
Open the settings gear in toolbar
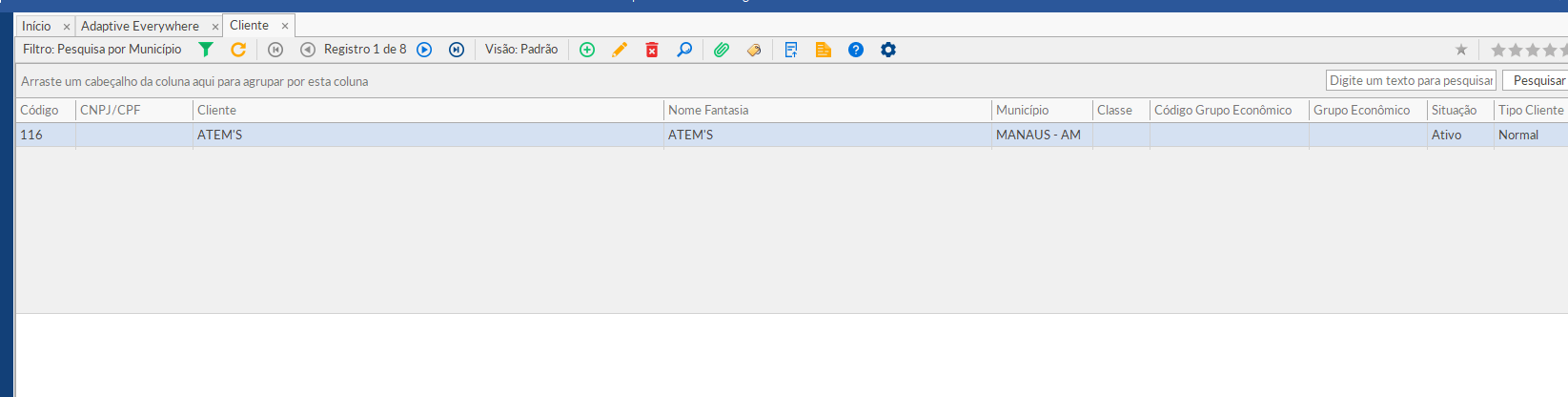click(x=888, y=50)
